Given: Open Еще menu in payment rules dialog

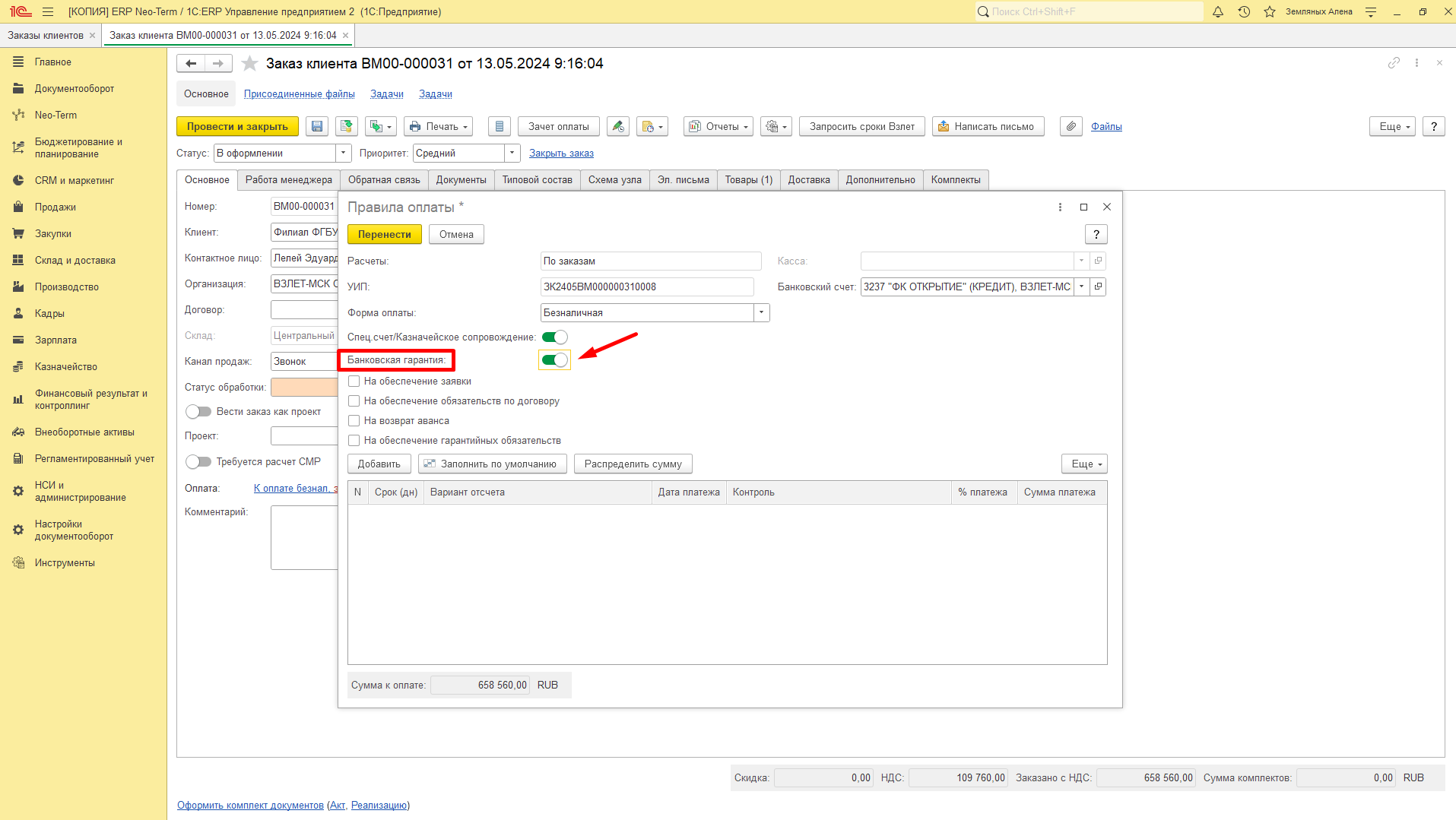Looking at the screenshot, I should (x=1084, y=464).
